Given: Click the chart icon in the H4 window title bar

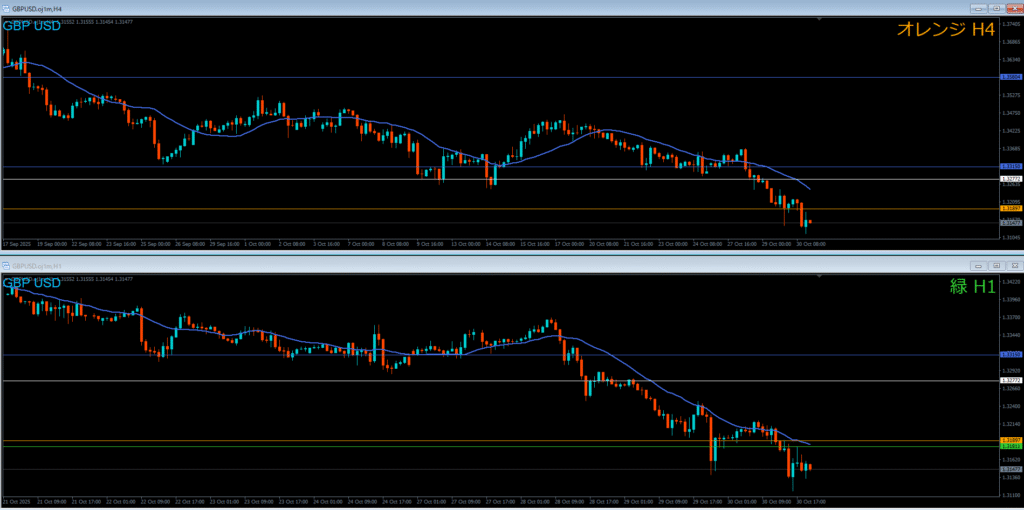Looking at the screenshot, I should click(6, 7).
